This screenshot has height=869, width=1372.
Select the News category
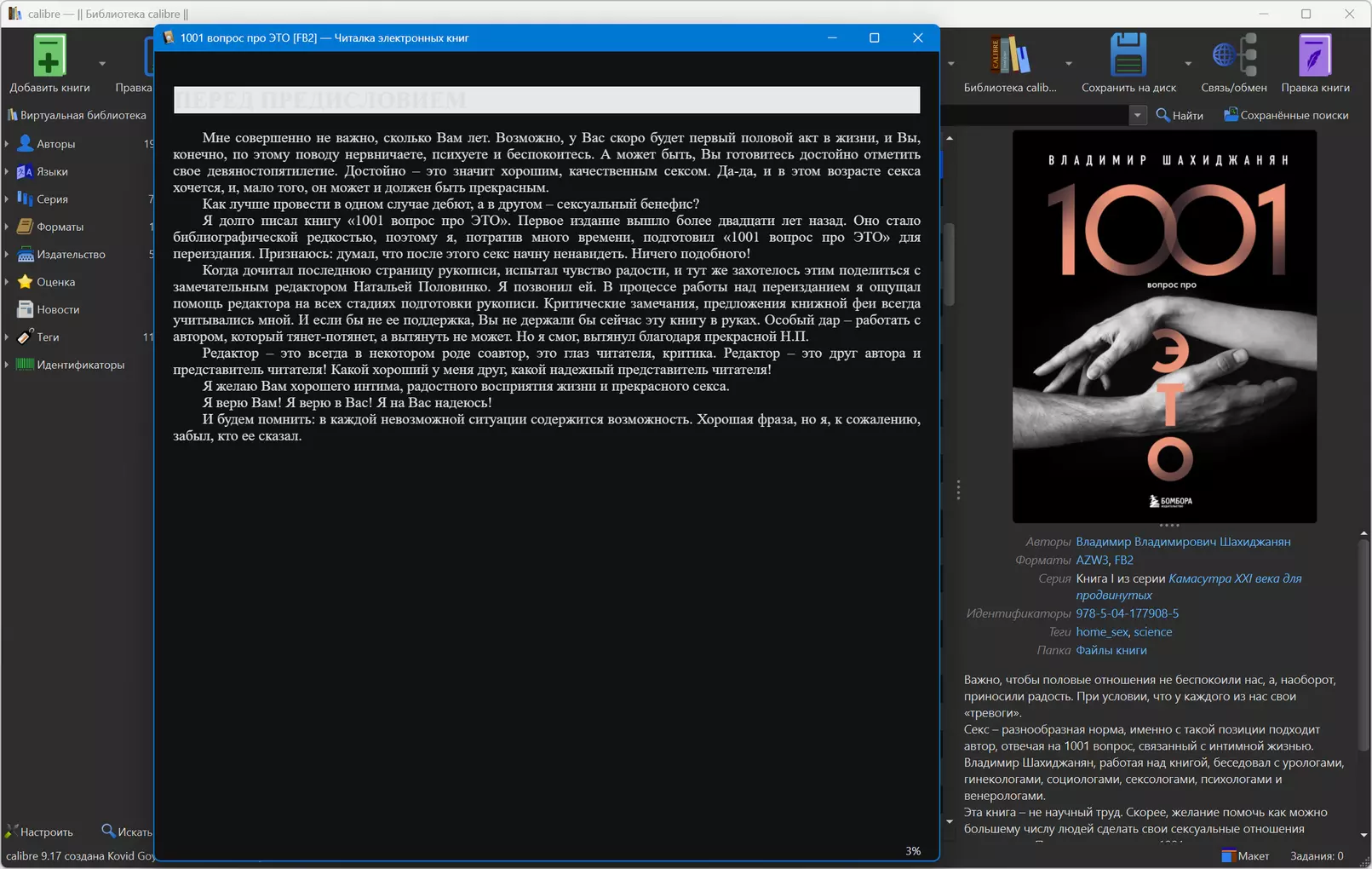(x=58, y=309)
